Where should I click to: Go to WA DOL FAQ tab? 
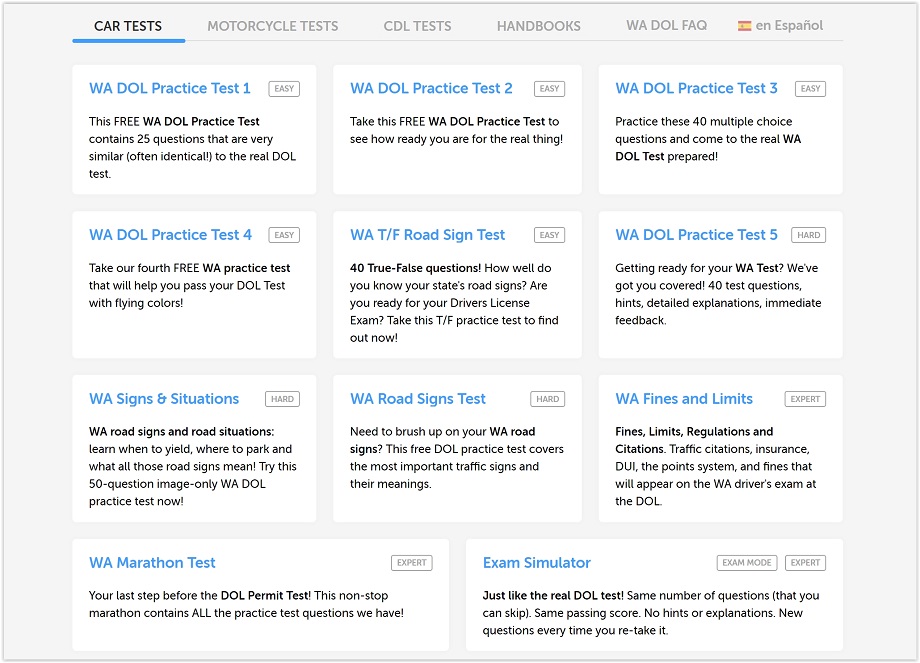666,25
